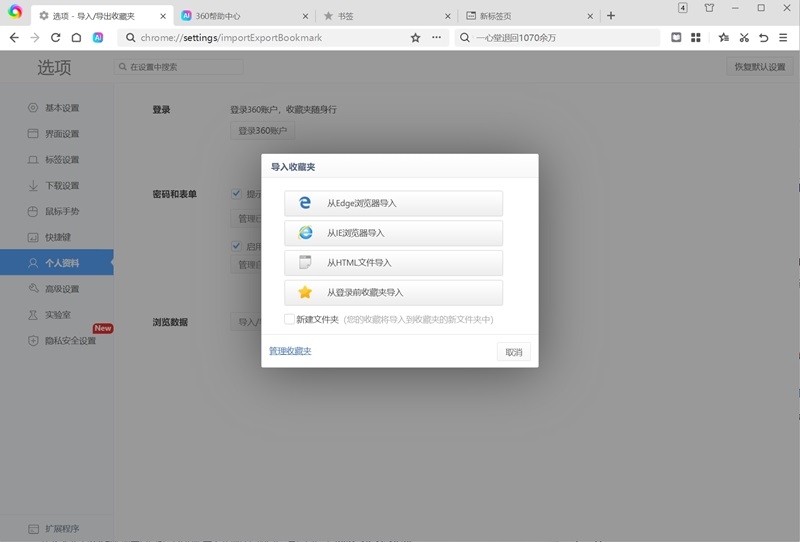Click the search box magnifier icon
Viewport: 800px width, 542px height.
point(464,38)
